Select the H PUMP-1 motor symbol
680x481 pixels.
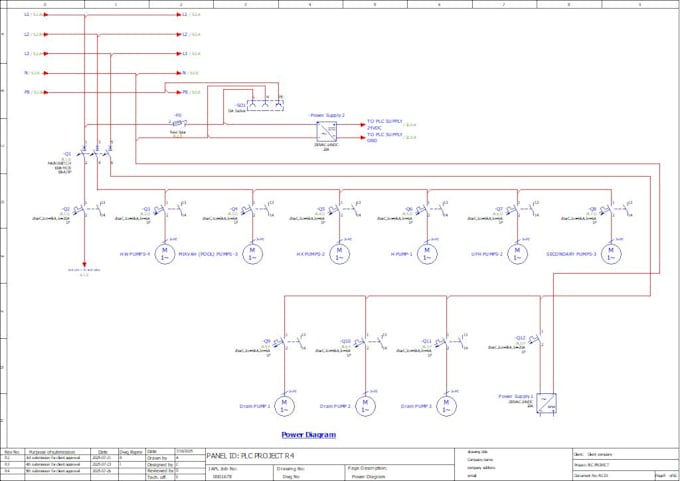click(x=427, y=254)
